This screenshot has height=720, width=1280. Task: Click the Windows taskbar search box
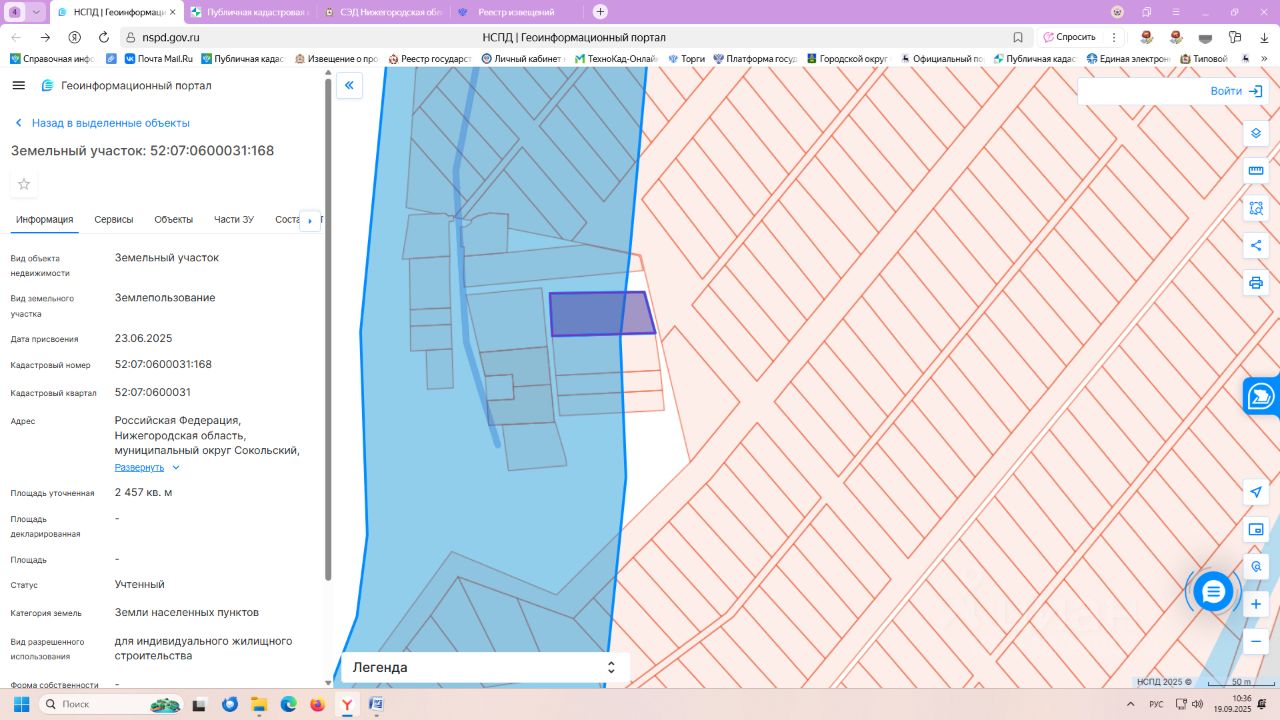click(x=110, y=704)
